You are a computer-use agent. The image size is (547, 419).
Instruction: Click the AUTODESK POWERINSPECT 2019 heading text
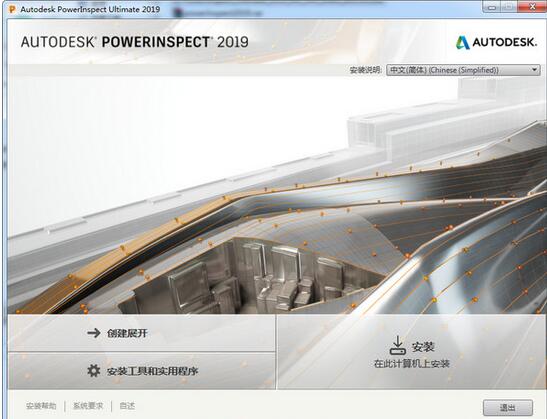(135, 42)
